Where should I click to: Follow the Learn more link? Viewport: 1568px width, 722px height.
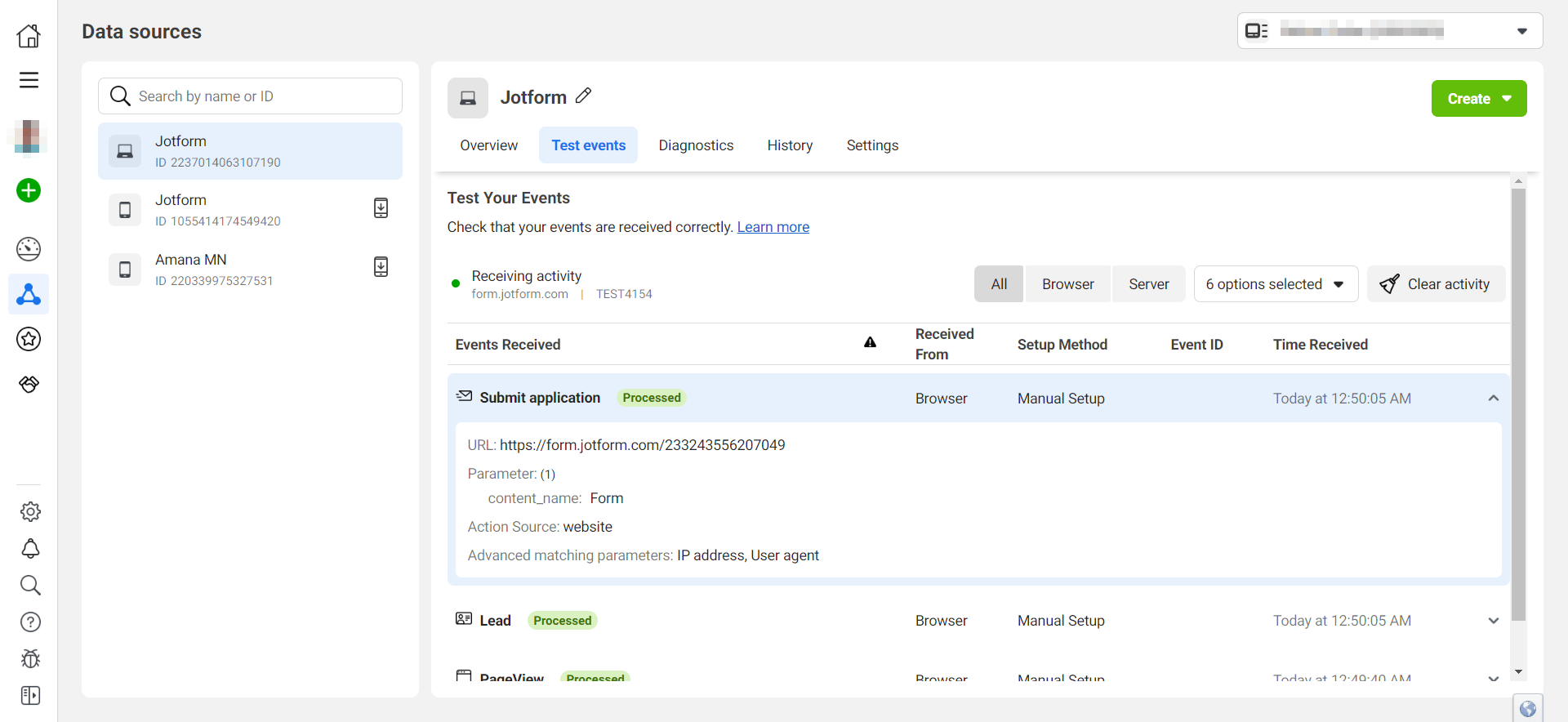(773, 227)
